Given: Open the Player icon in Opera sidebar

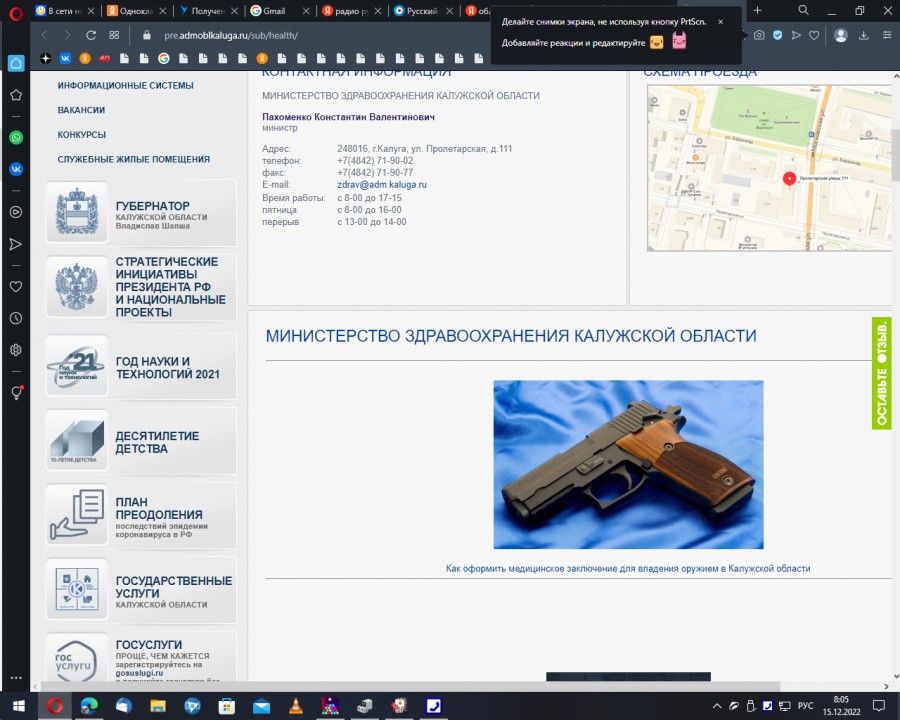Looking at the screenshot, I should coord(16,212).
